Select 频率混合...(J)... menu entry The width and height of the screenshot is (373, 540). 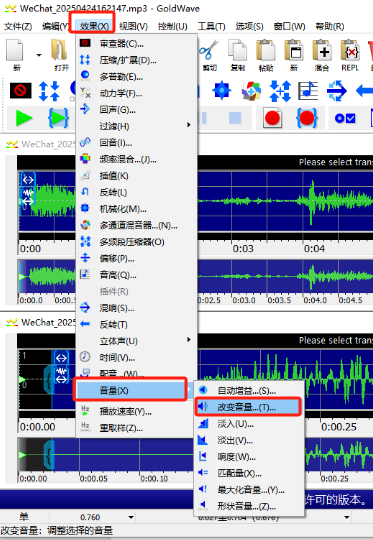(137, 159)
